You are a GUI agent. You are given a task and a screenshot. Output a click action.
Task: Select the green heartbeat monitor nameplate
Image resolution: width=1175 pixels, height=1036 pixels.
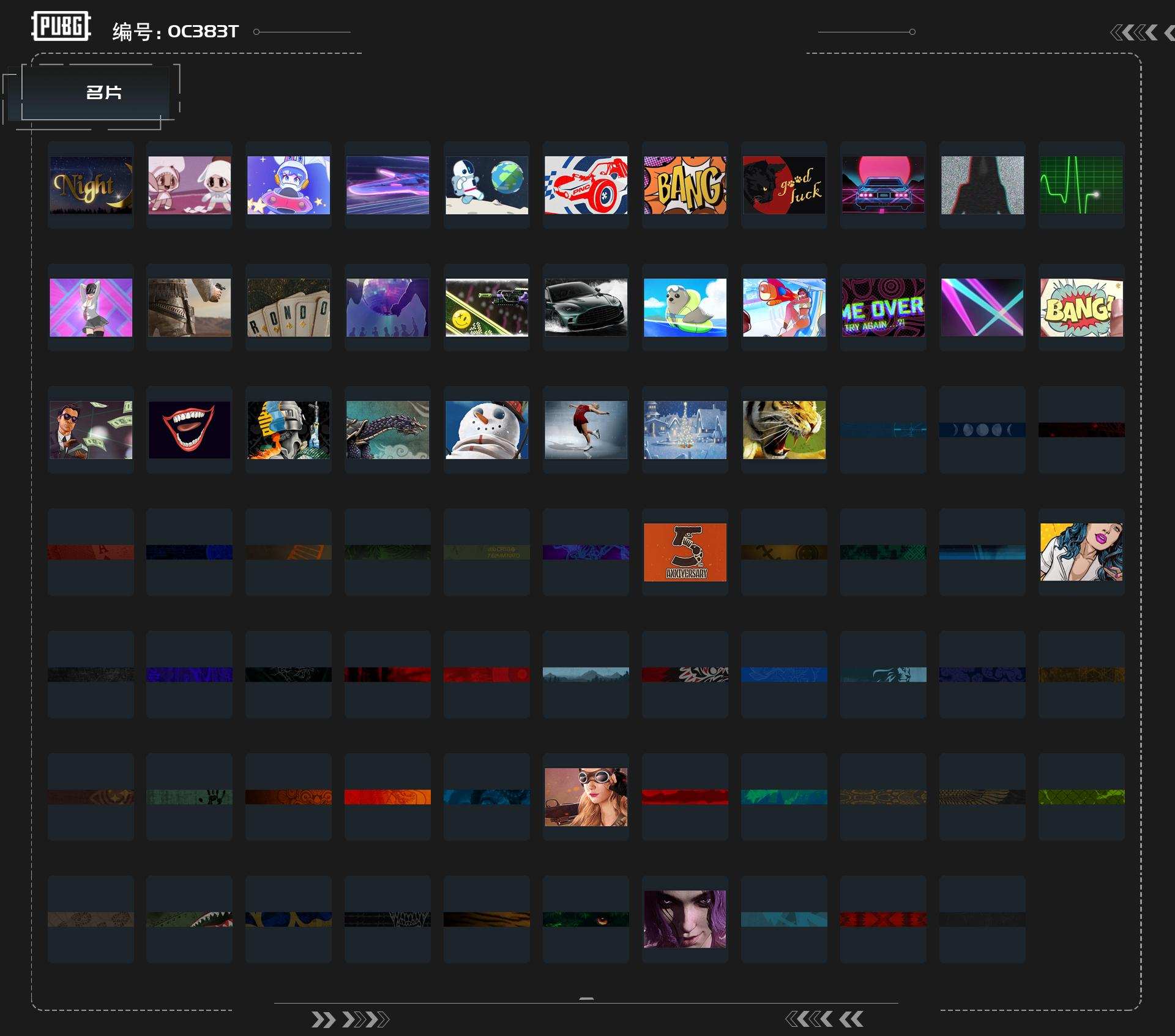click(1082, 185)
